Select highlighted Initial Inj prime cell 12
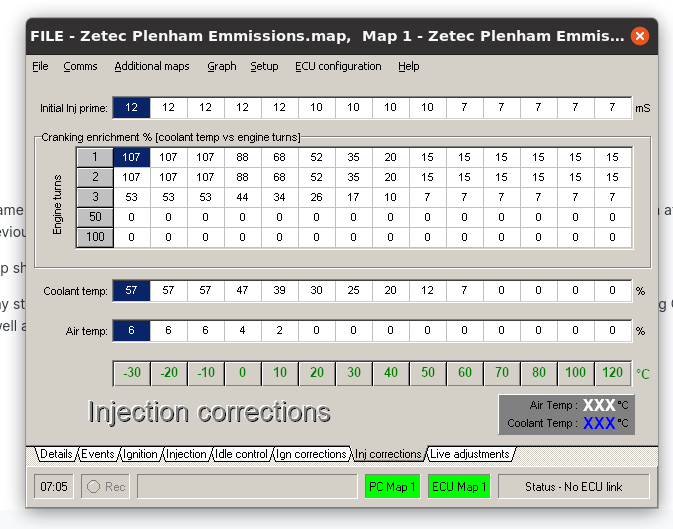This screenshot has height=529, width=673. 131,107
